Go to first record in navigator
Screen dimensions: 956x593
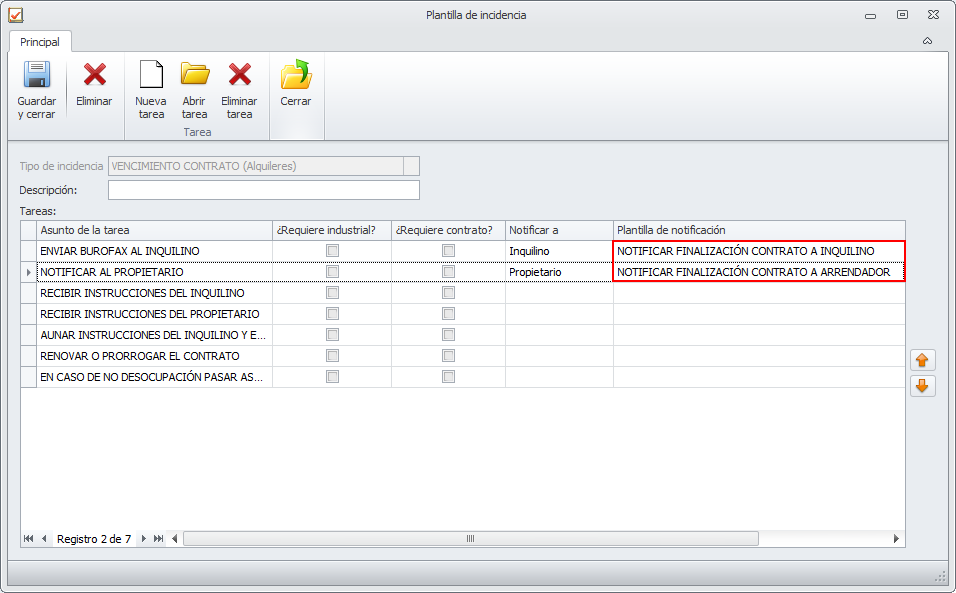point(28,538)
